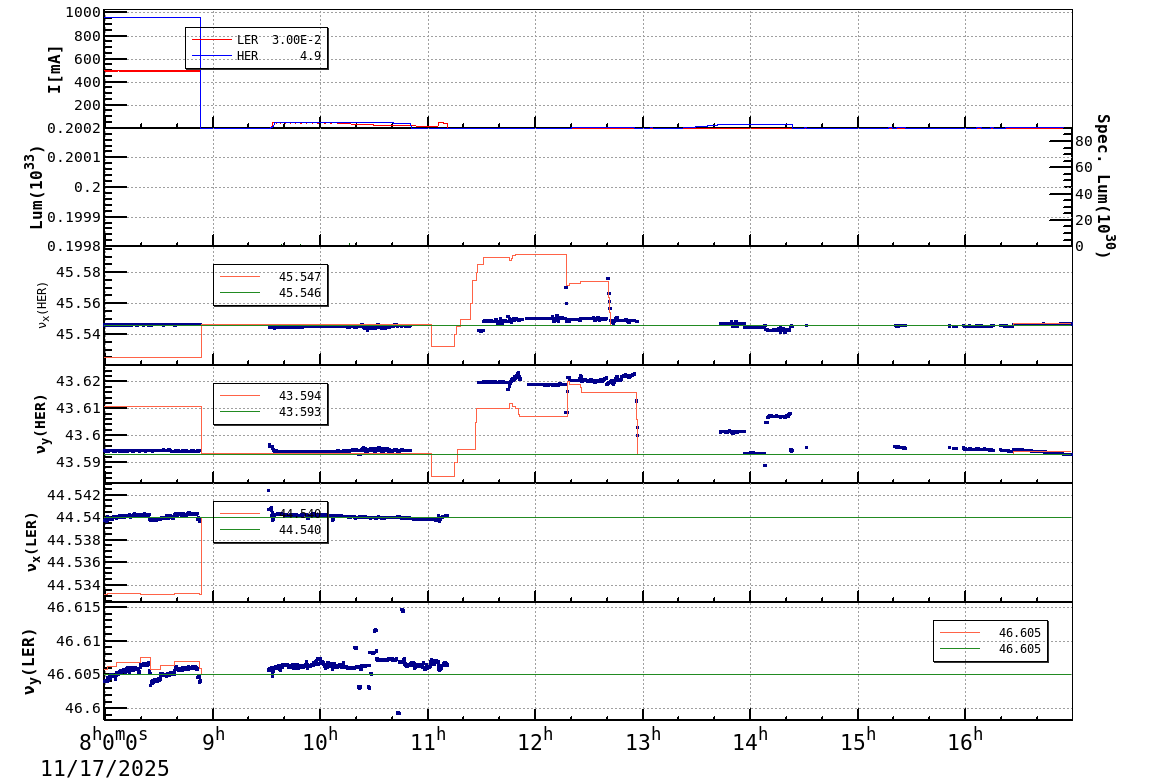Click the LER 3.00E-2 legend entry

pos(256,40)
